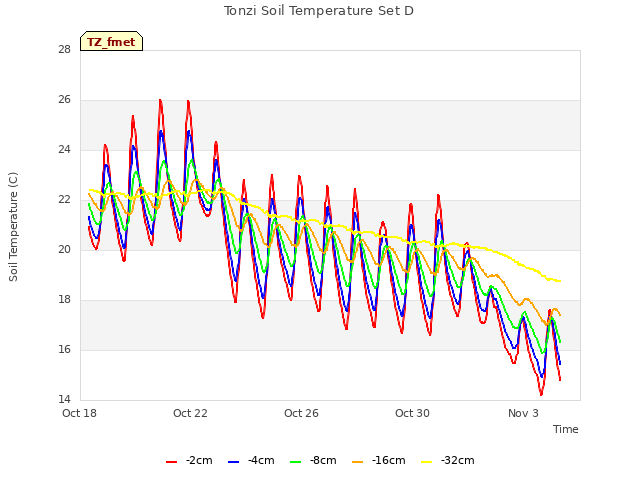The image size is (640, 480).
Task: Click the orange -16cm legend color marker
Action: pos(358,462)
